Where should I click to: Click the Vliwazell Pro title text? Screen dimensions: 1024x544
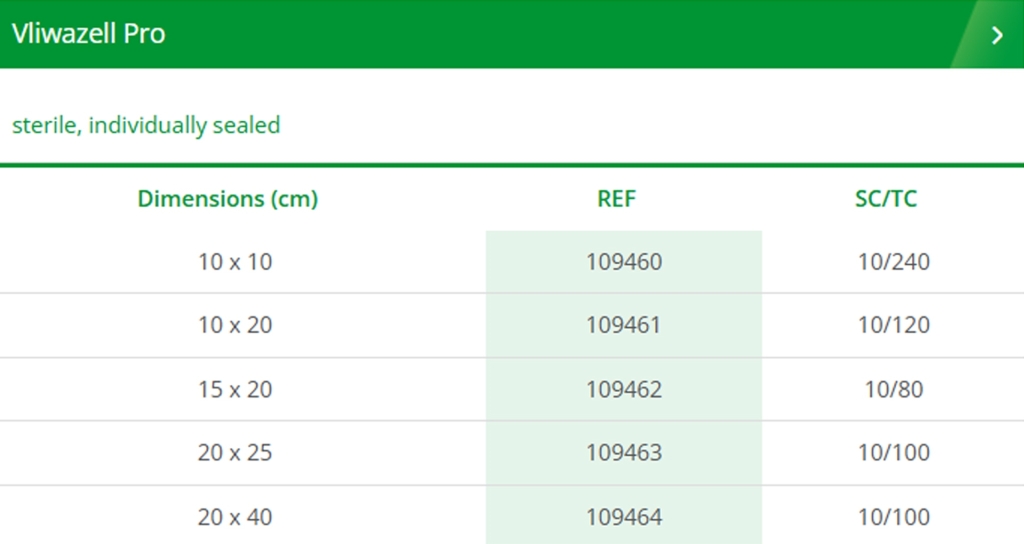[89, 34]
